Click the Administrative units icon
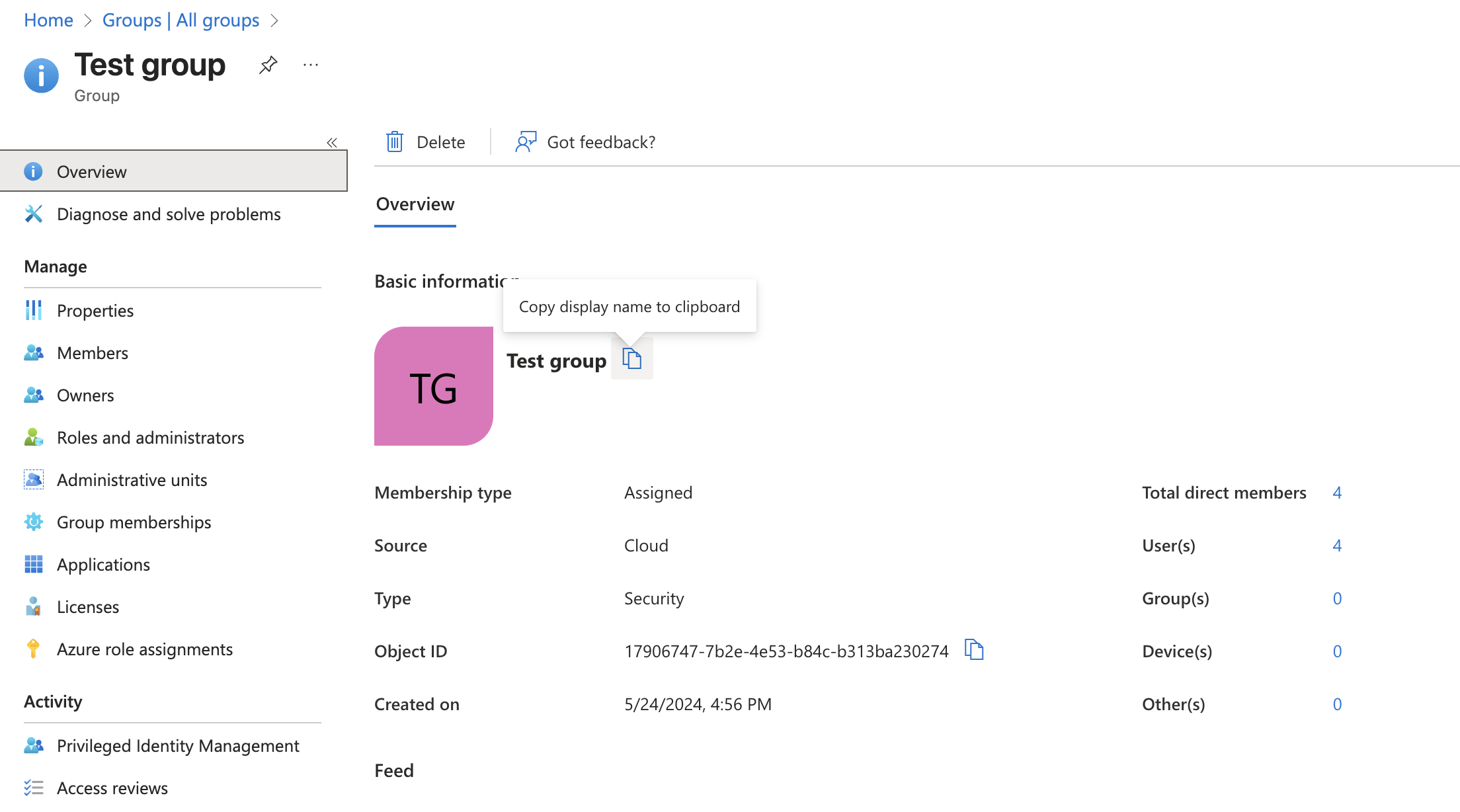This screenshot has width=1460, height=812. tap(34, 479)
